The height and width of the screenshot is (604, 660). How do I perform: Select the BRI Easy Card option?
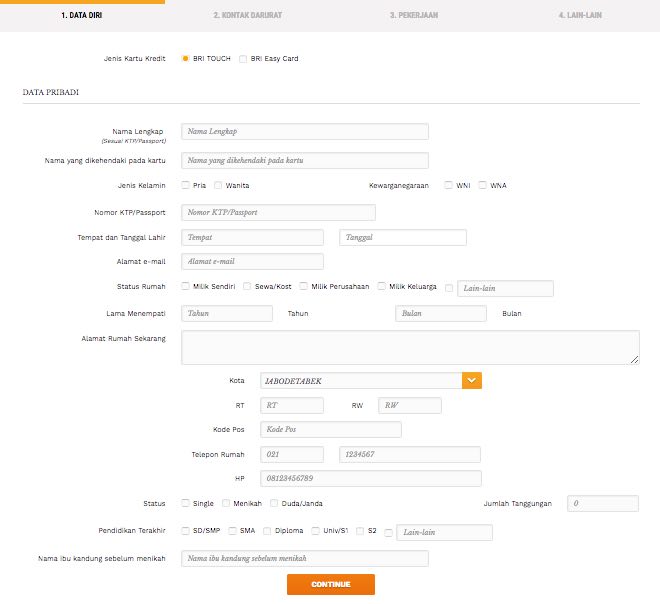(x=243, y=59)
